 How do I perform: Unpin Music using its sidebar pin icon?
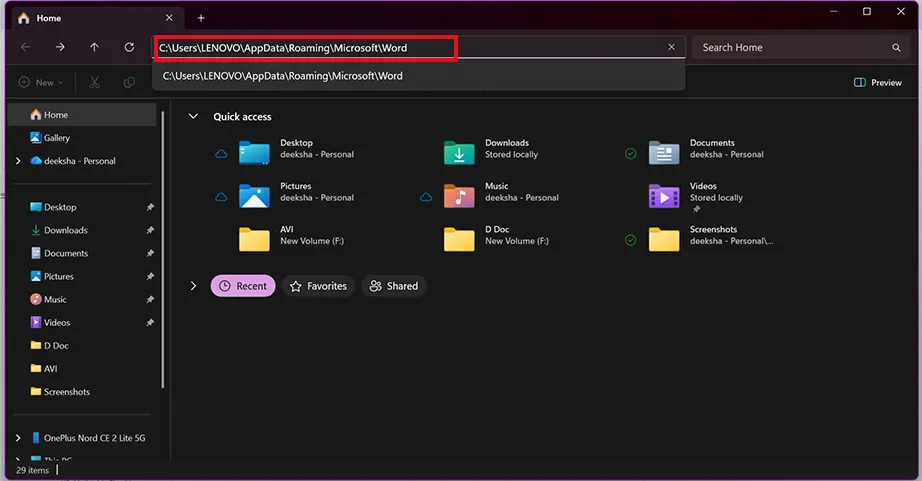[x=150, y=299]
